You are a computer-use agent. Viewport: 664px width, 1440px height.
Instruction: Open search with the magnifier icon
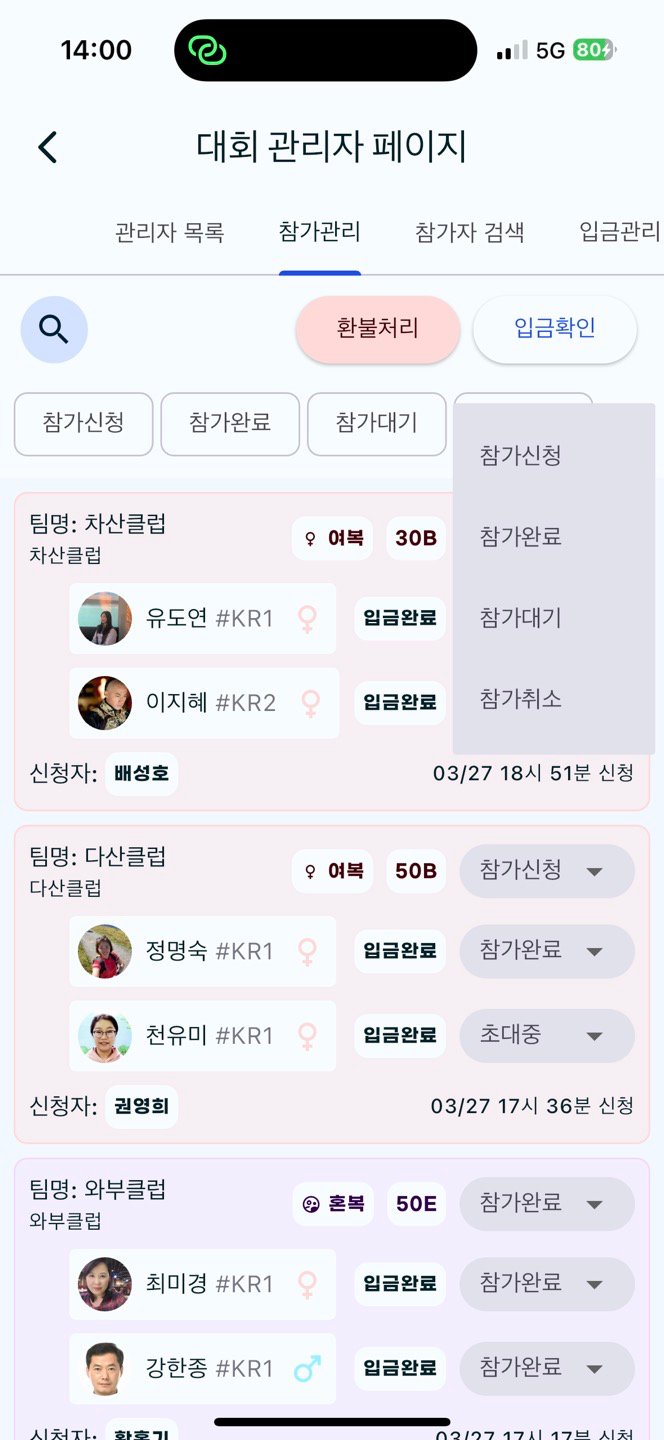(x=54, y=329)
